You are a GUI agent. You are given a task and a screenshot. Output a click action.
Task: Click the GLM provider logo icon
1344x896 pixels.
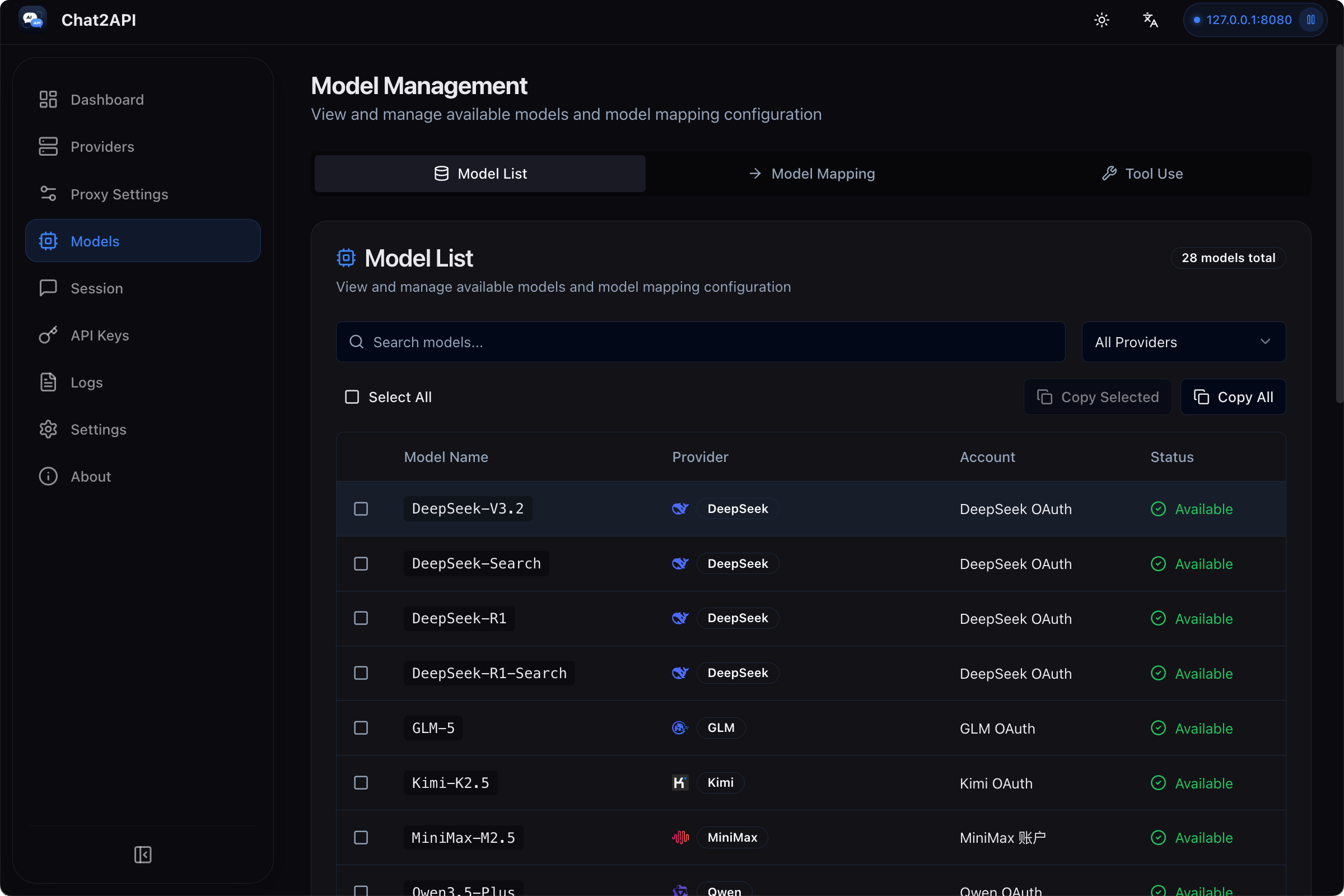(x=680, y=728)
